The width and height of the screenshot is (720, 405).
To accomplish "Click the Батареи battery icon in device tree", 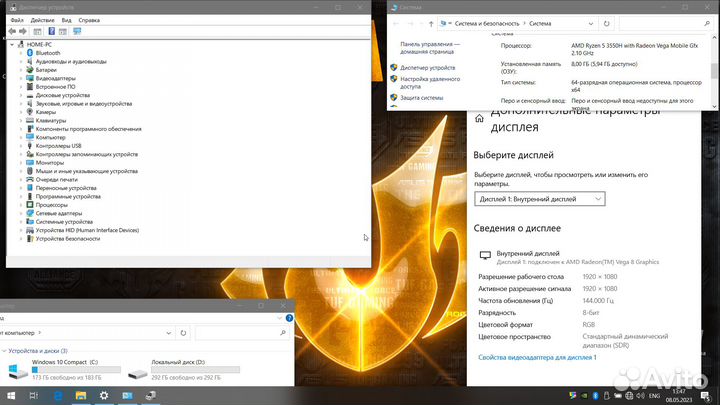I will coord(30,70).
